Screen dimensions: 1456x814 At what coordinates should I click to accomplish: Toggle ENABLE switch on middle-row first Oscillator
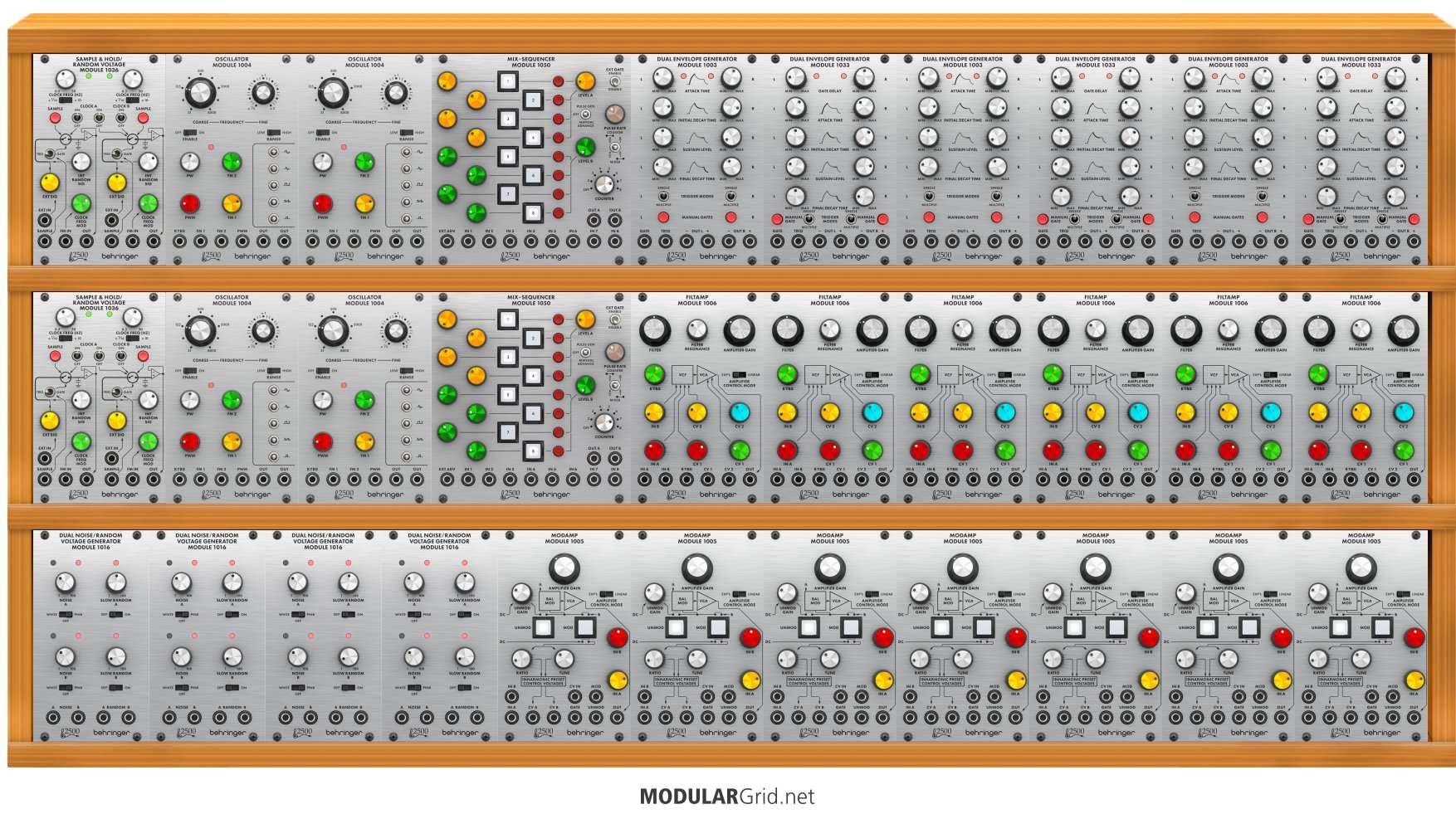190,371
